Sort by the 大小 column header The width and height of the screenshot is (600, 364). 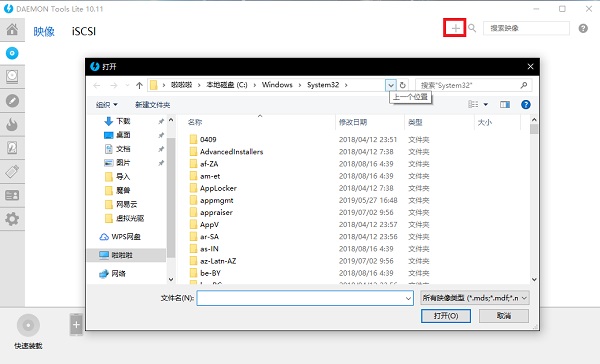(x=484, y=122)
